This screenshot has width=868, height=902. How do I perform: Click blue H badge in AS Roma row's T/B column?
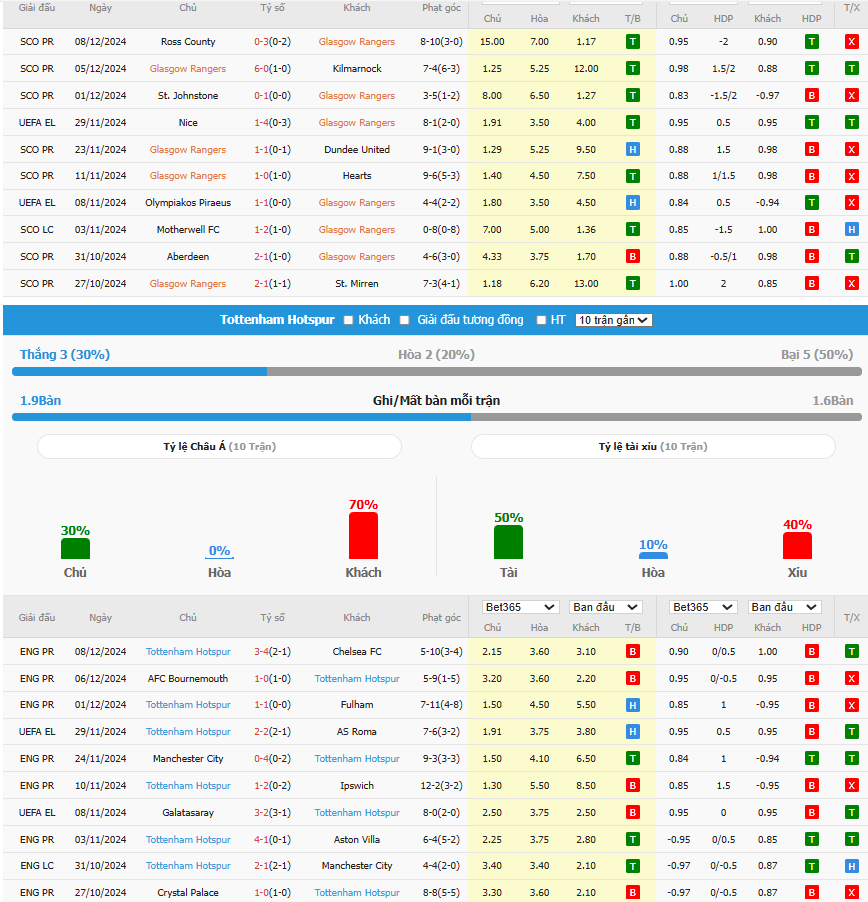point(632,732)
